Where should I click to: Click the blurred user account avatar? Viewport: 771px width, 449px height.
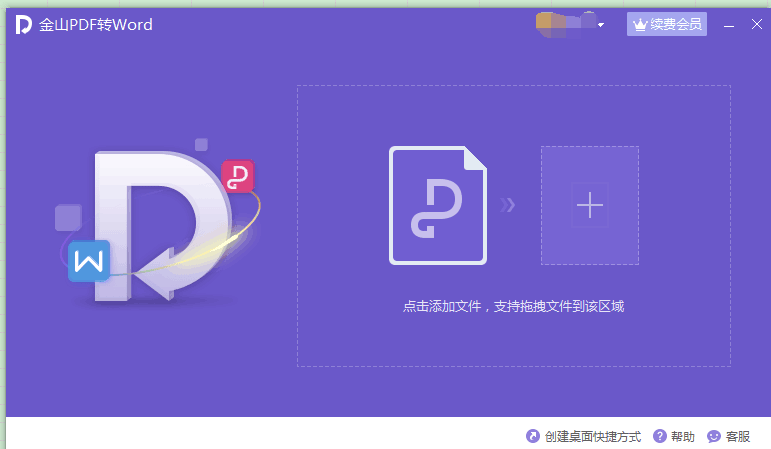[565, 25]
